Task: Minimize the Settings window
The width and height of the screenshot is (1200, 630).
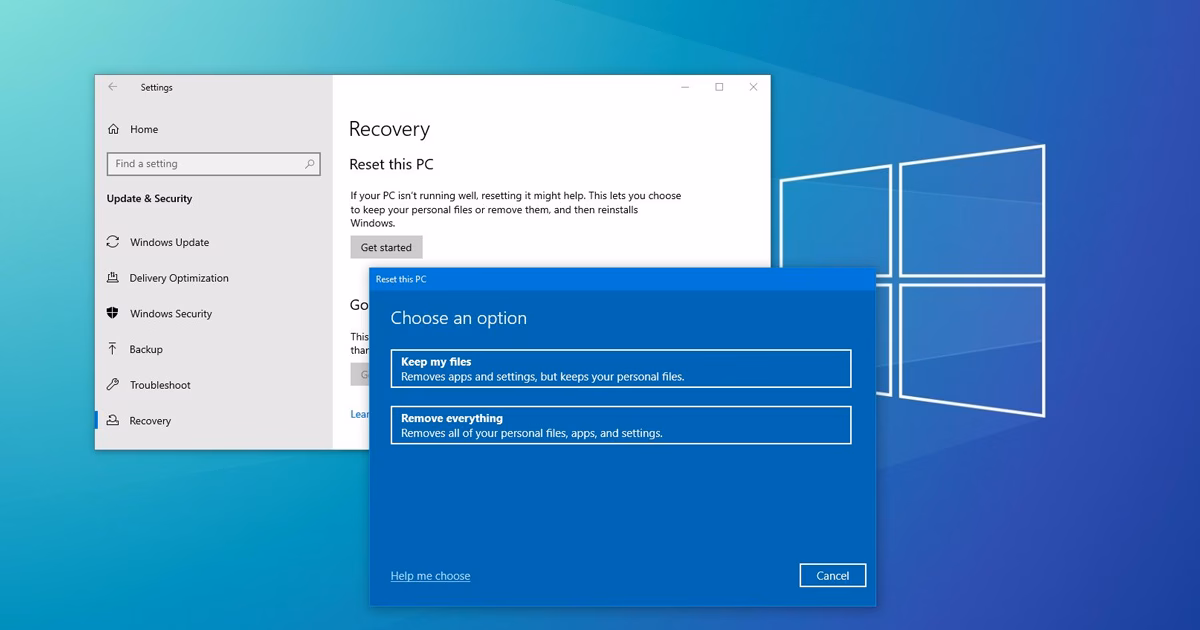Action: tap(685, 87)
